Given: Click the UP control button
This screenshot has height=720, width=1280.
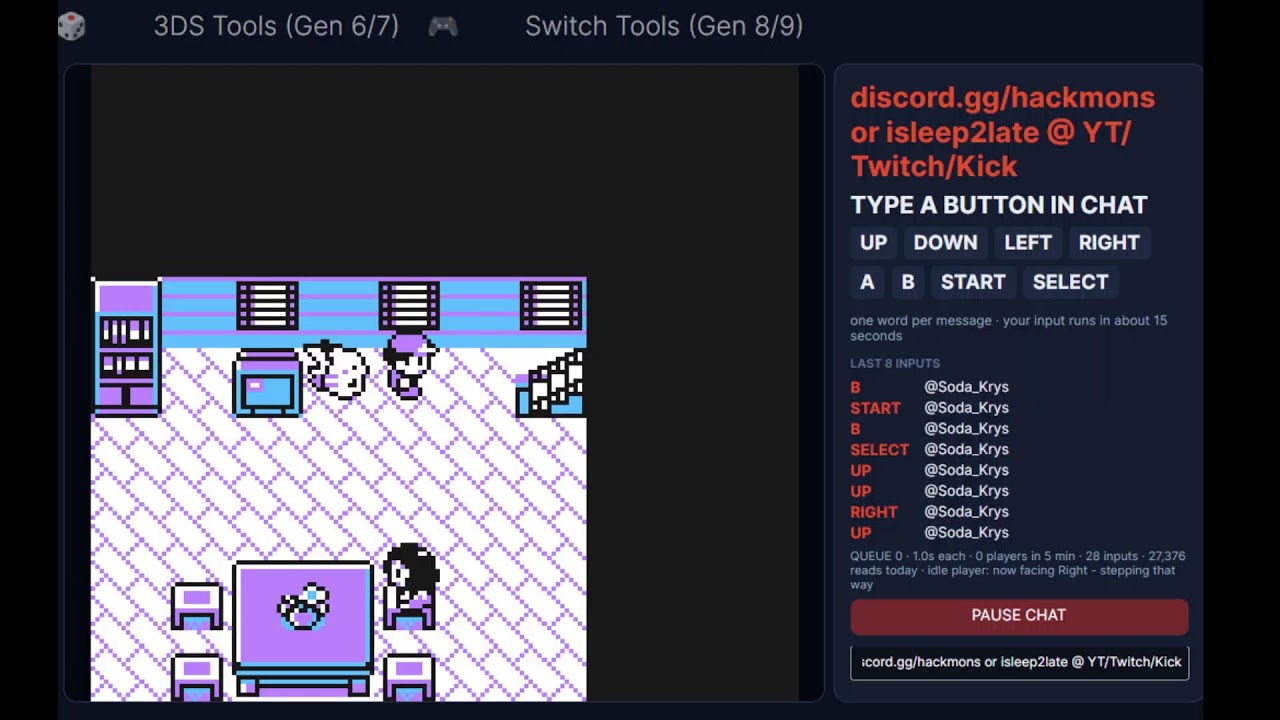Looking at the screenshot, I should pyautogui.click(x=873, y=243).
